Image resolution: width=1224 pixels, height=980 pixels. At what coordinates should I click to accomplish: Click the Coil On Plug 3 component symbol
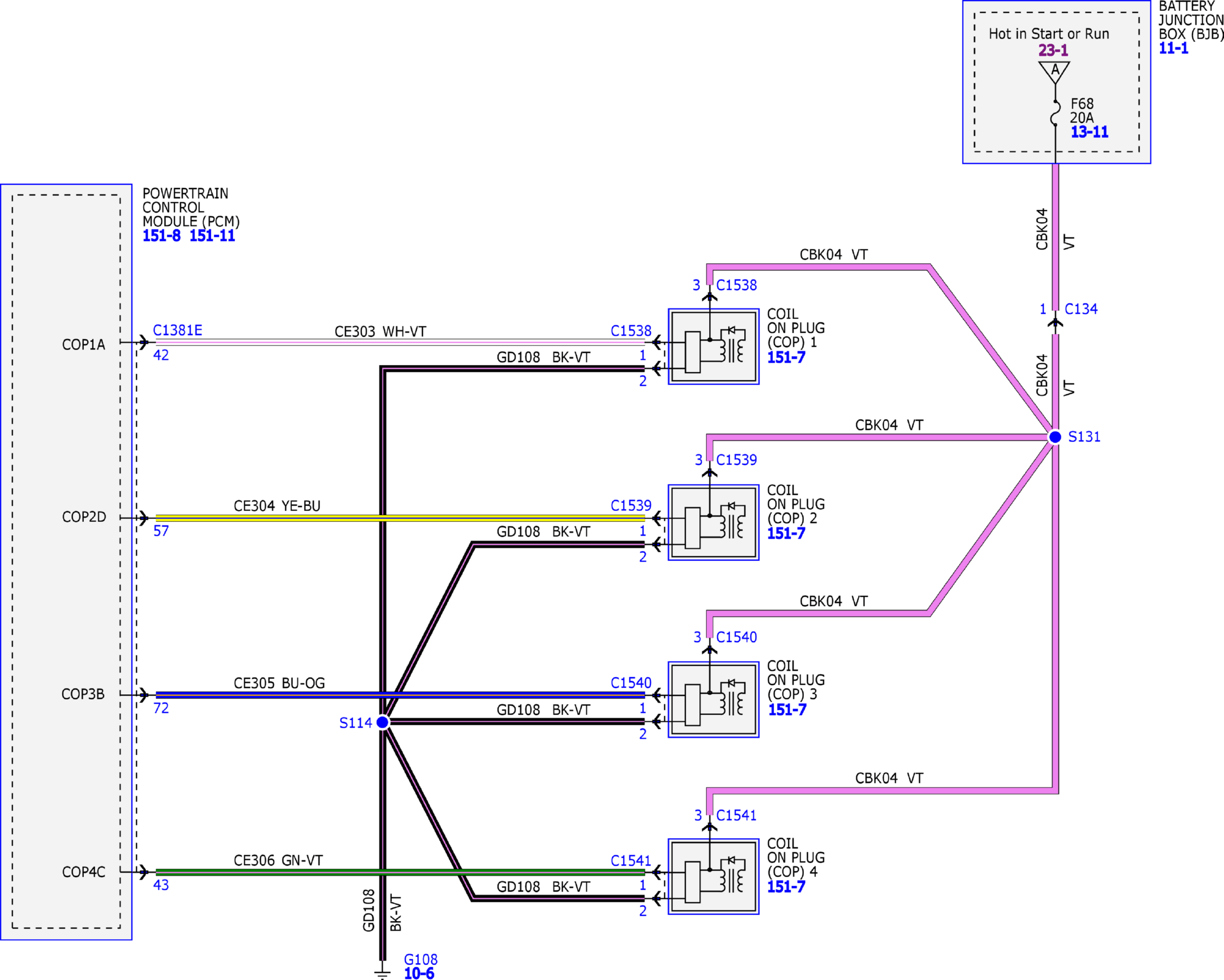(714, 700)
